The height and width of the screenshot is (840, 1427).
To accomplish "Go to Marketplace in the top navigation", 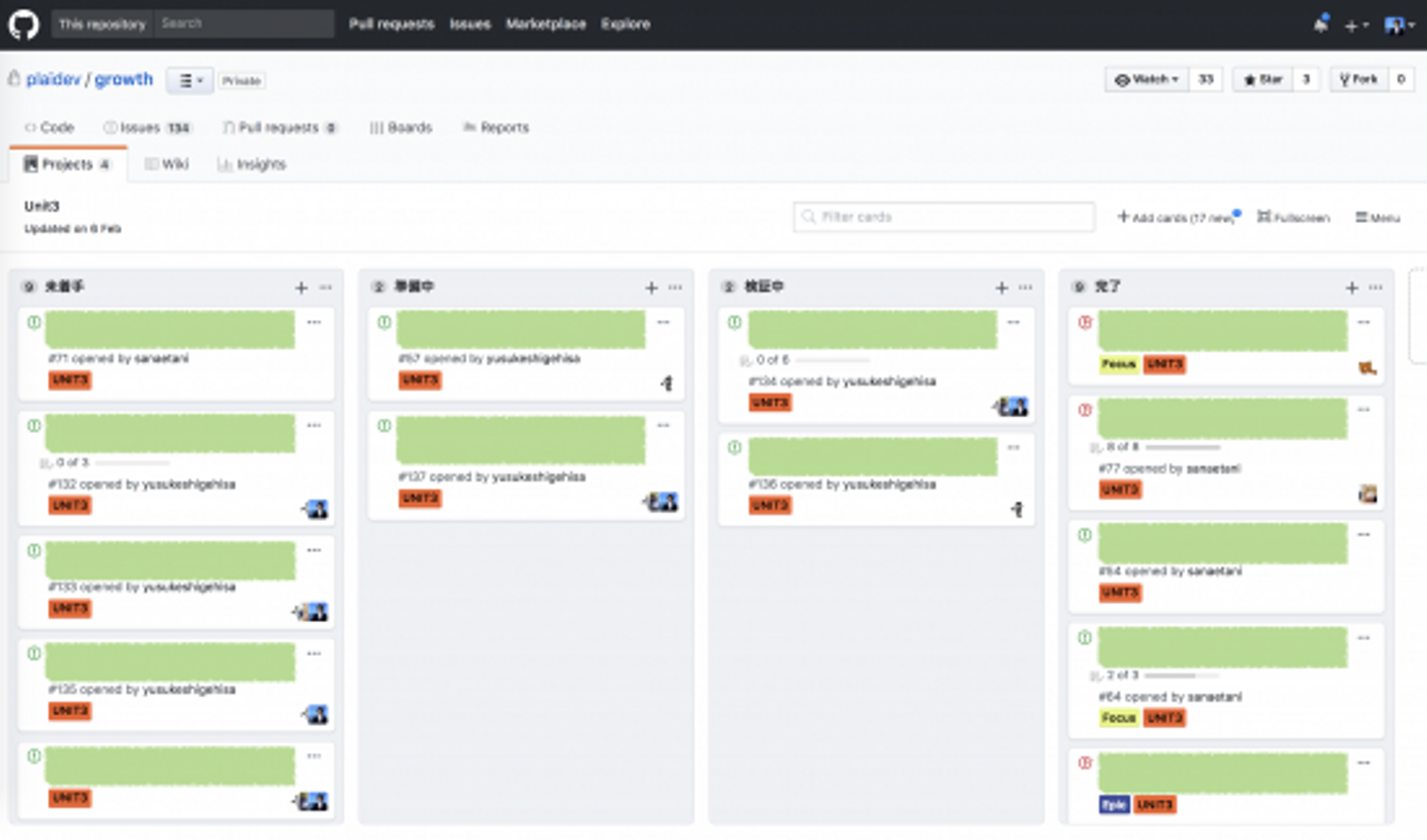I will [546, 24].
